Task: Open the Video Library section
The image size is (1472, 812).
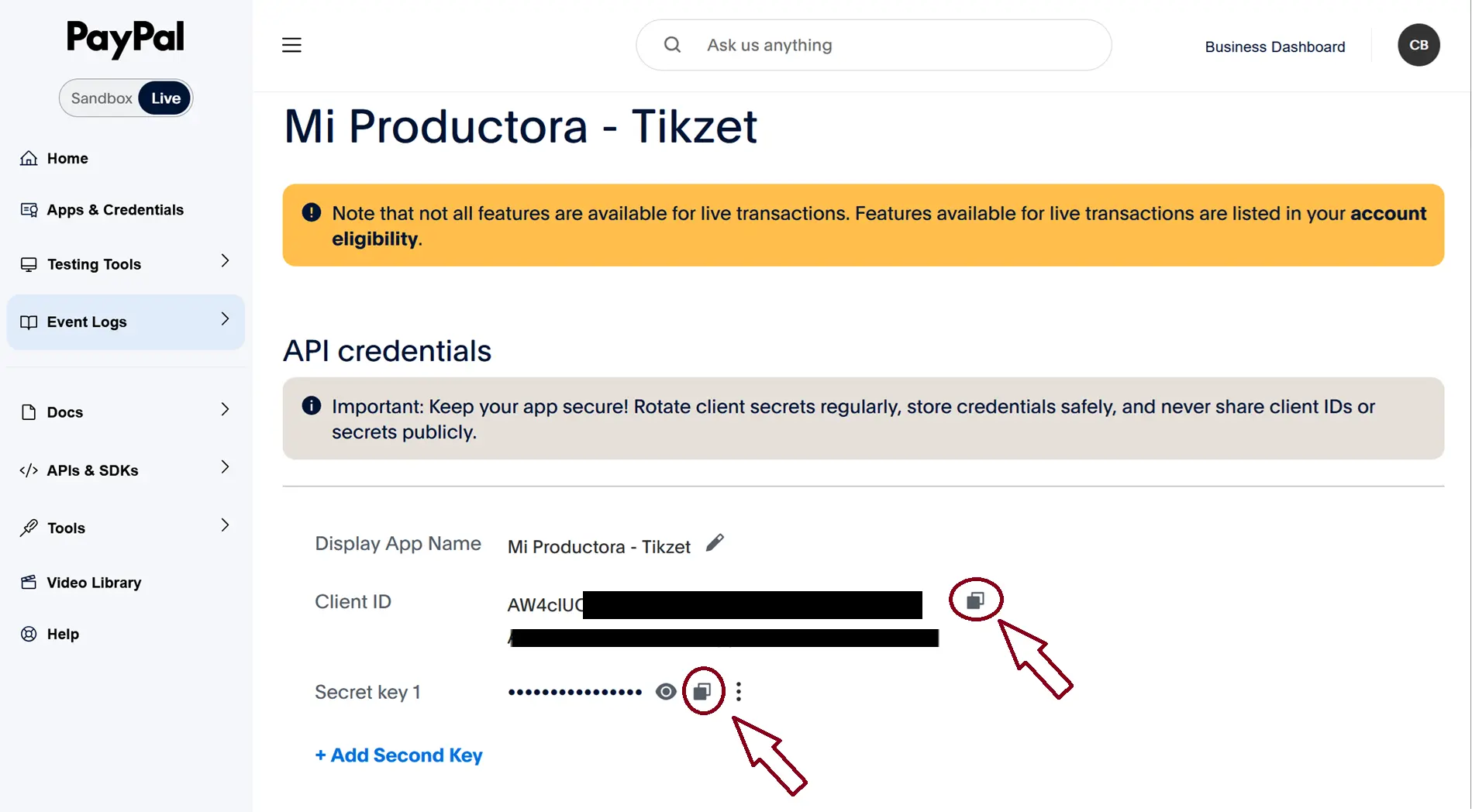Action: tap(94, 582)
